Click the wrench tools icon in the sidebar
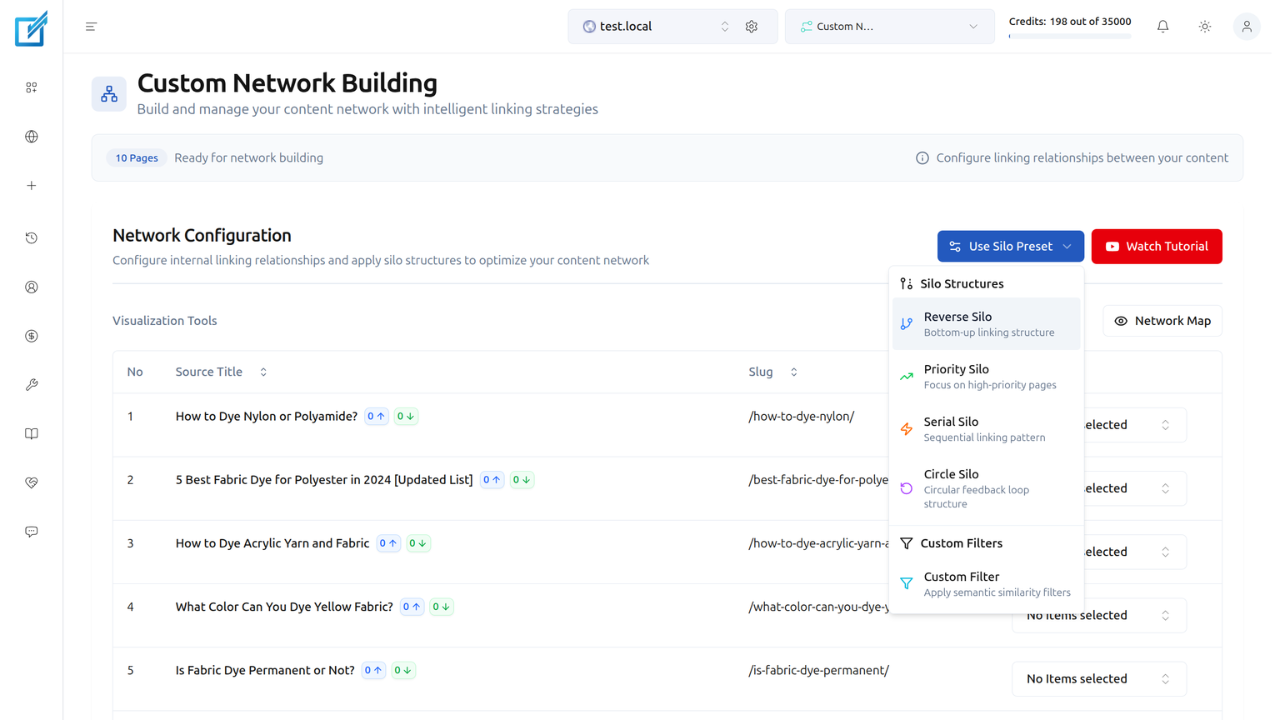The width and height of the screenshot is (1280, 720). [x=31, y=384]
